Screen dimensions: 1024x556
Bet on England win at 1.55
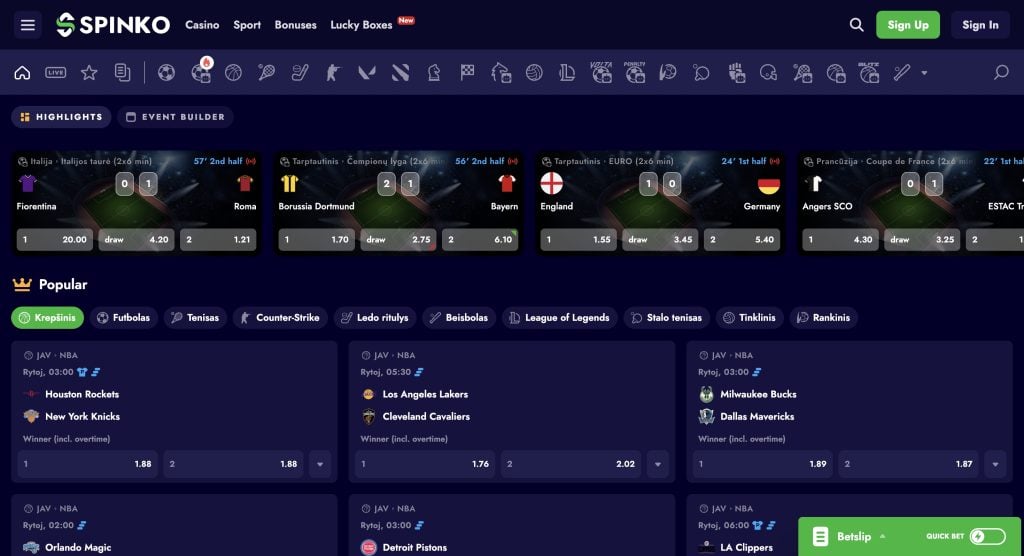coord(579,240)
